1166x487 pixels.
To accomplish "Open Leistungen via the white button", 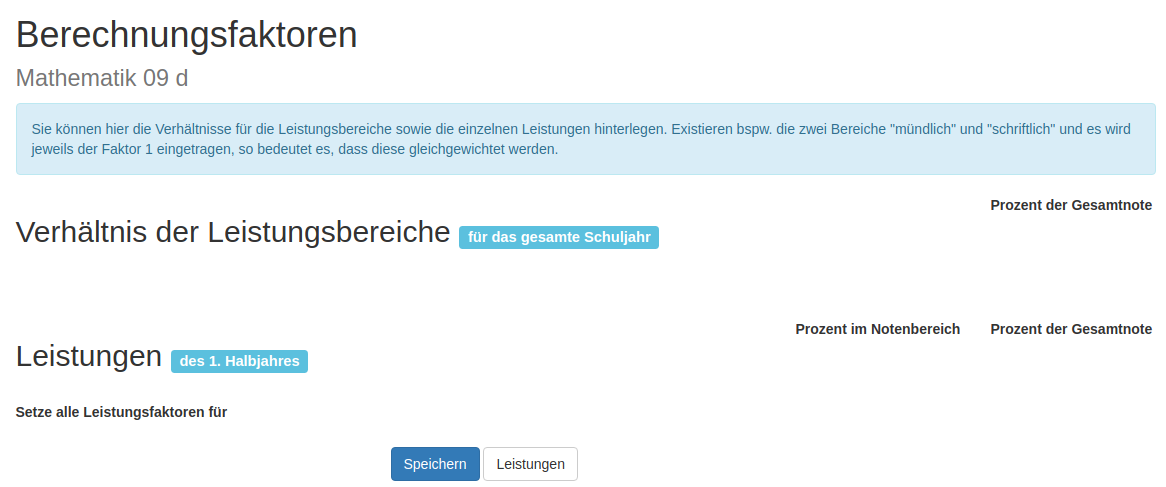I will pos(530,464).
